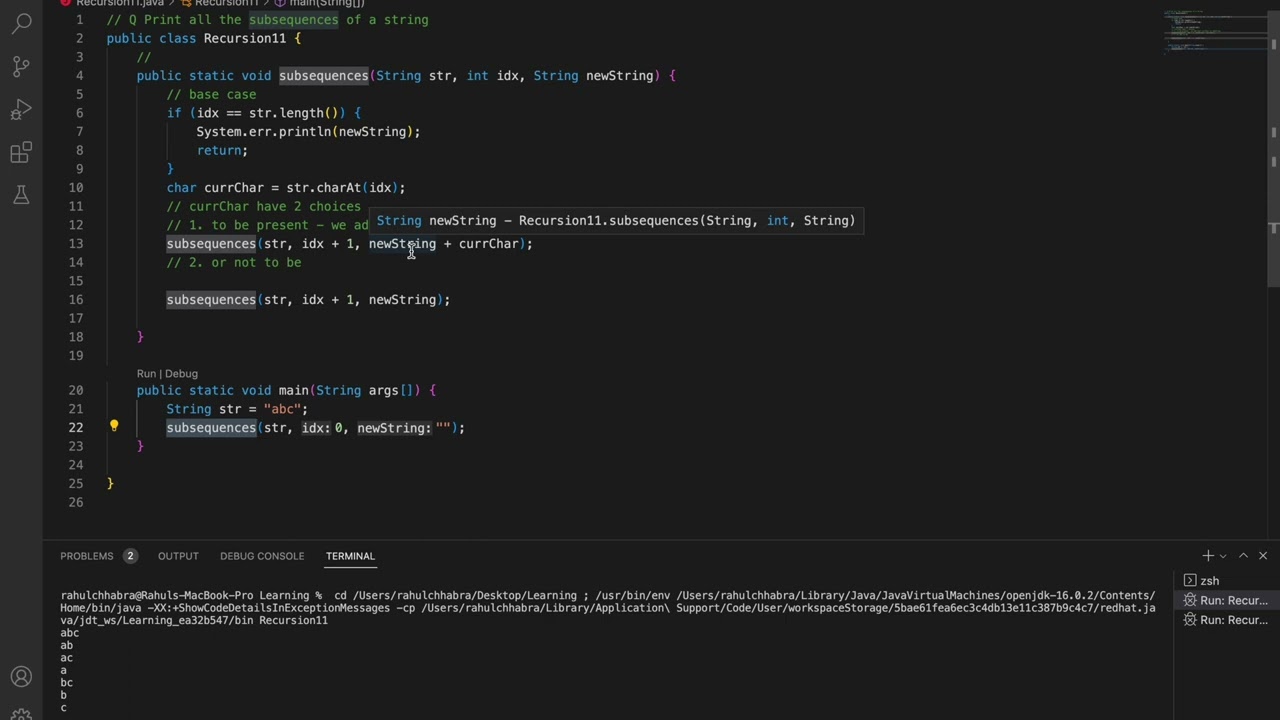This screenshot has height=720, width=1280.
Task: Click the "abc" output line in terminal
Action: (69, 633)
